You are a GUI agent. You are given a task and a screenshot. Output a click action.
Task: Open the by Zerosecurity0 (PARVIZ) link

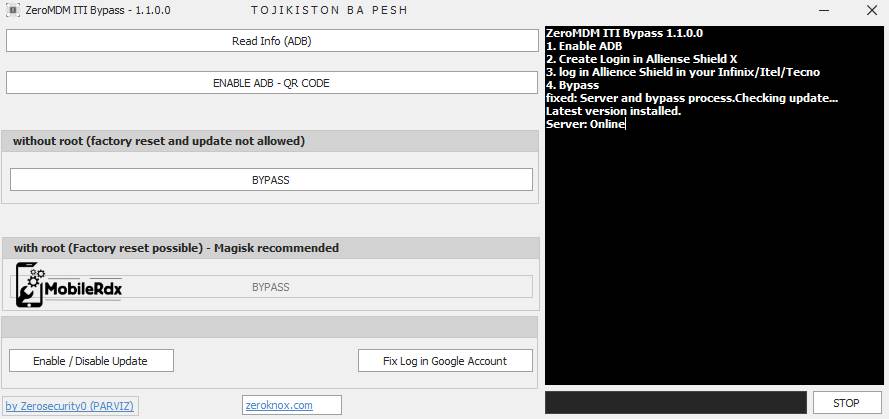[69, 406]
